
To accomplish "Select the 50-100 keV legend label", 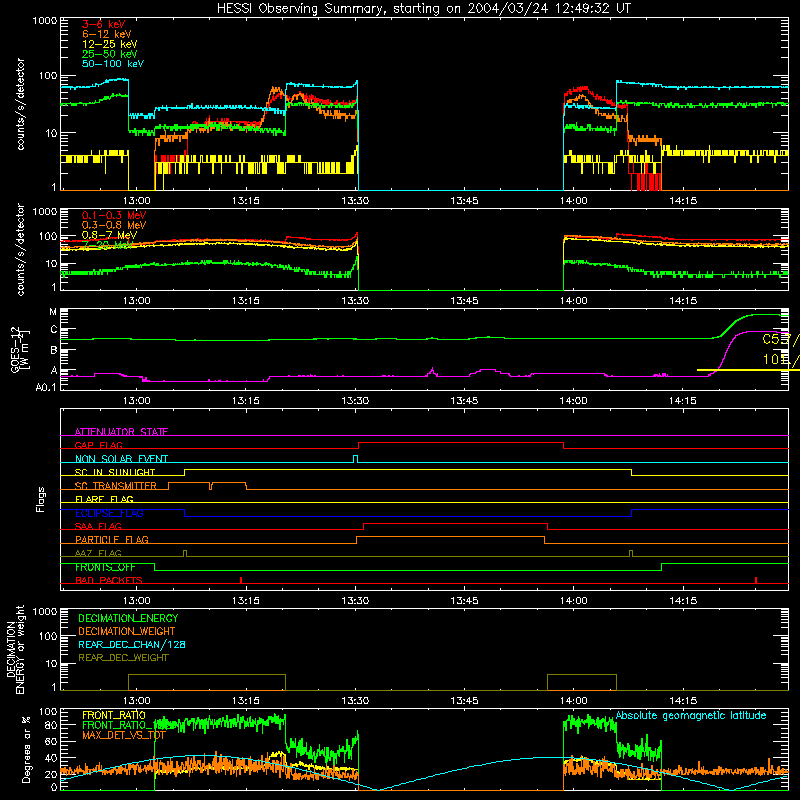I will (x=113, y=64).
